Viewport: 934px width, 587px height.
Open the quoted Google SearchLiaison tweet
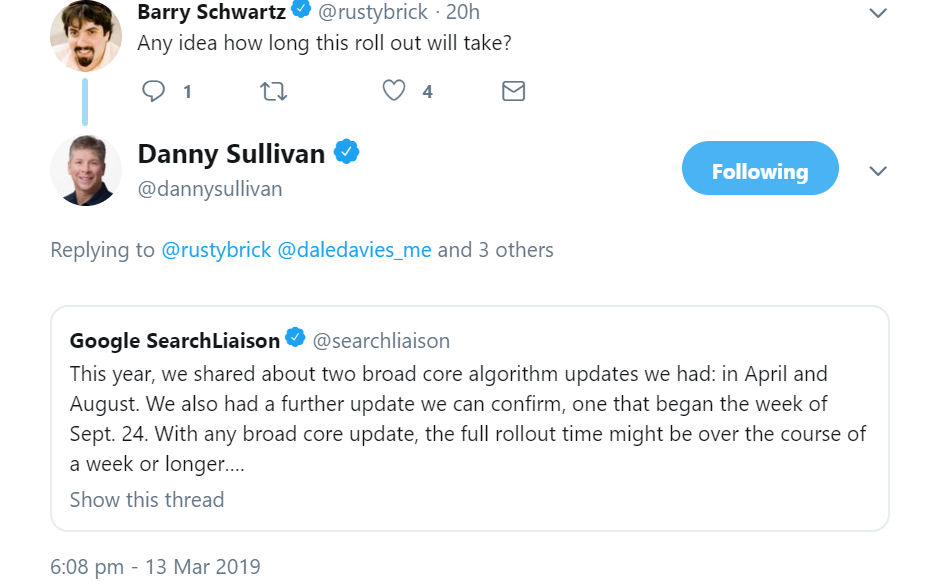point(469,420)
